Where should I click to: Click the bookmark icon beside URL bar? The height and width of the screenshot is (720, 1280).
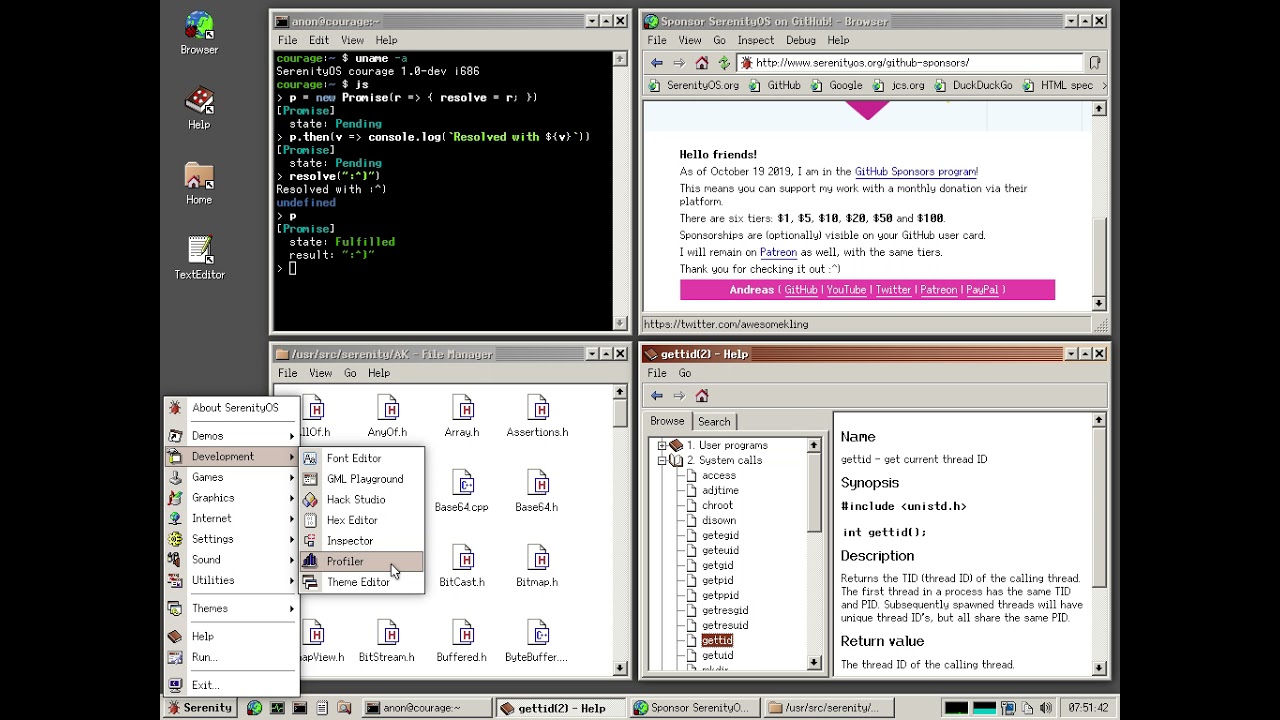[1095, 63]
